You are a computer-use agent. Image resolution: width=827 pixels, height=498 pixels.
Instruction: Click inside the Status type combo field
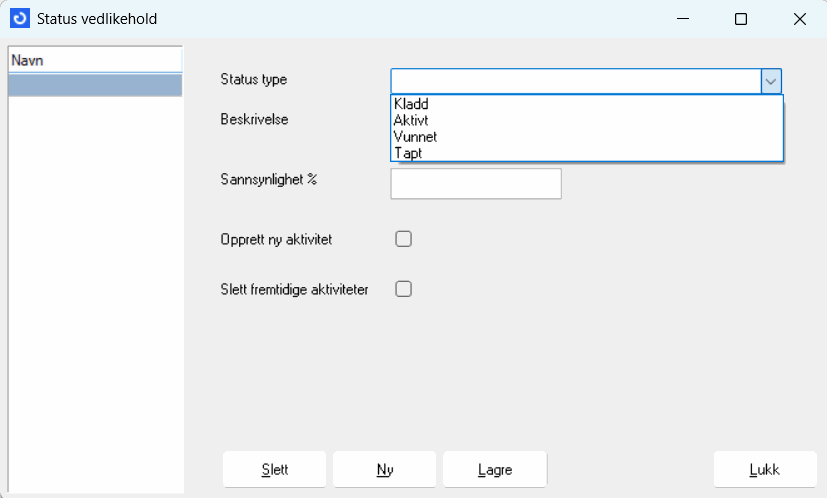tap(575, 81)
